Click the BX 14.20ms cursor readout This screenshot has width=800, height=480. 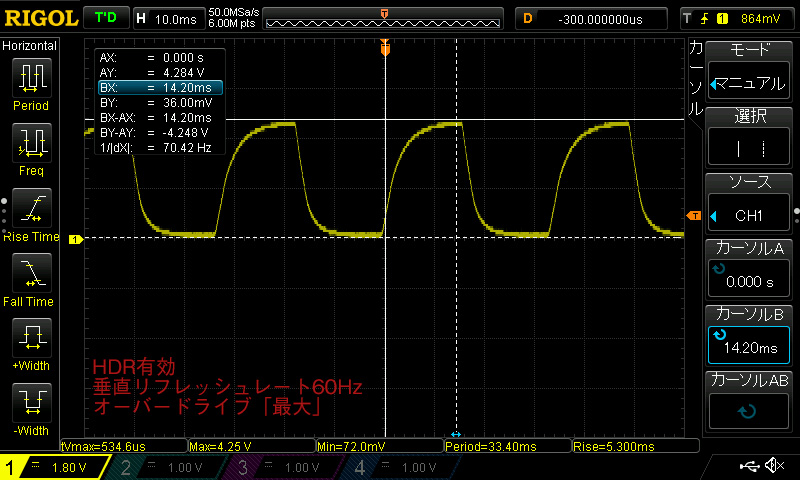pyautogui.click(x=160, y=88)
